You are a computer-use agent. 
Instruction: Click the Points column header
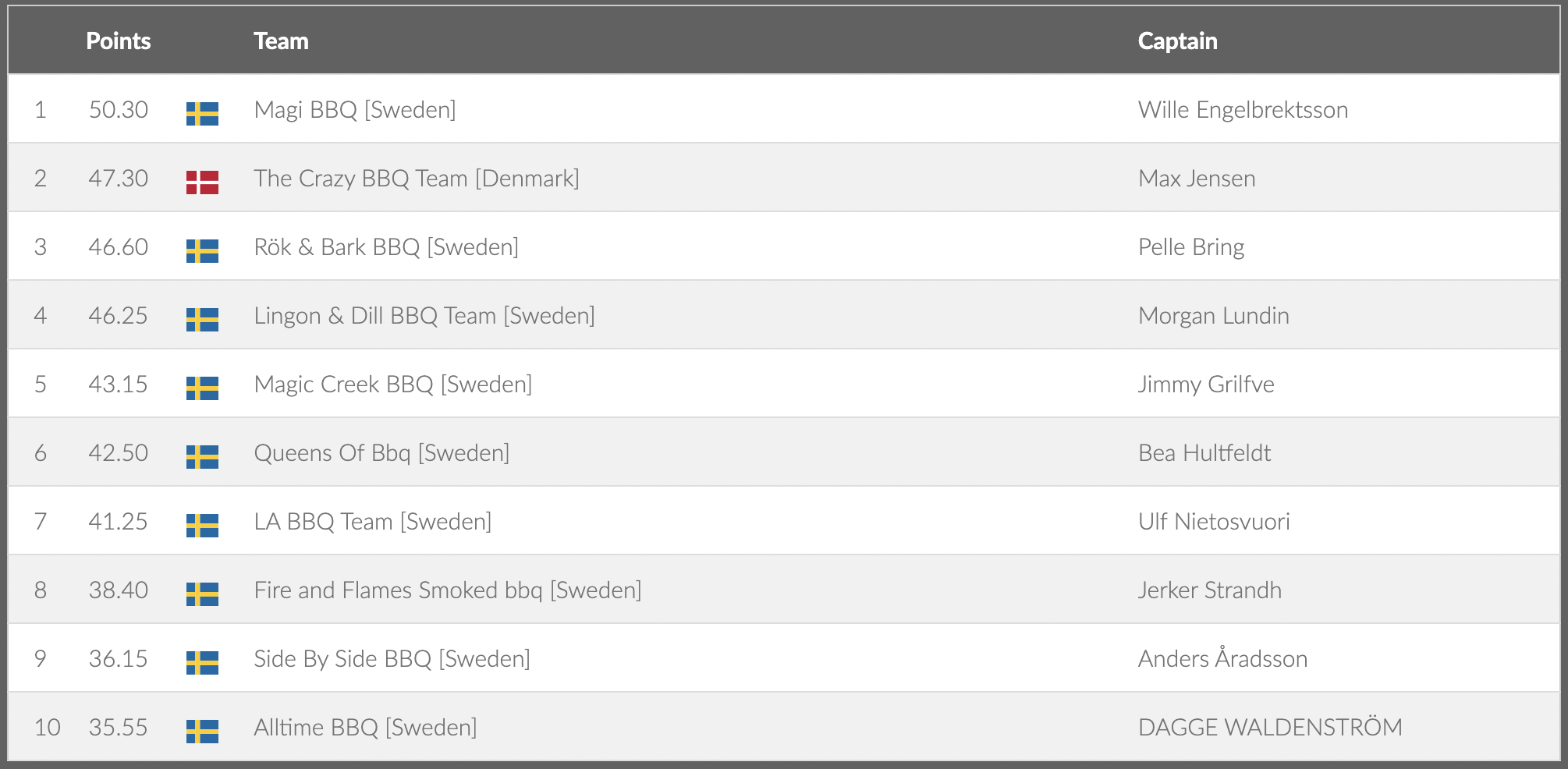click(x=118, y=41)
